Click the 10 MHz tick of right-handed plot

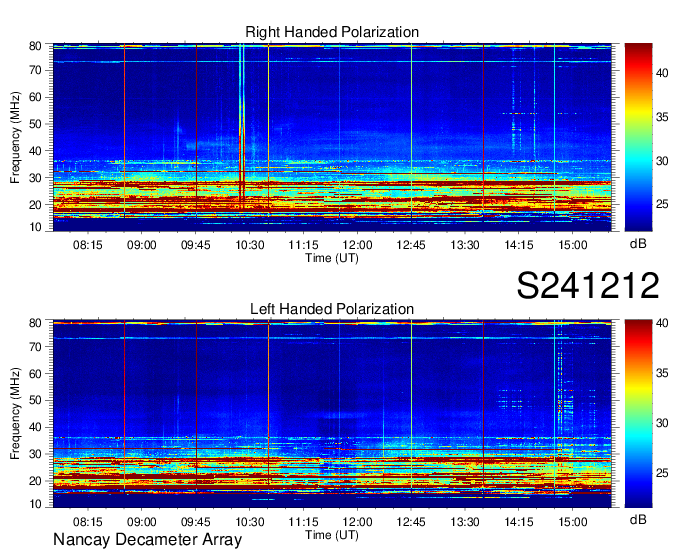[35, 227]
